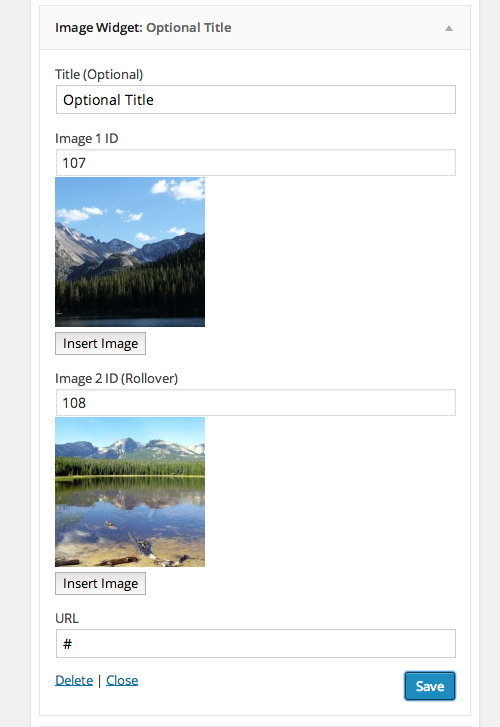Click the dark forest mountain preview thumbnail

130,252
